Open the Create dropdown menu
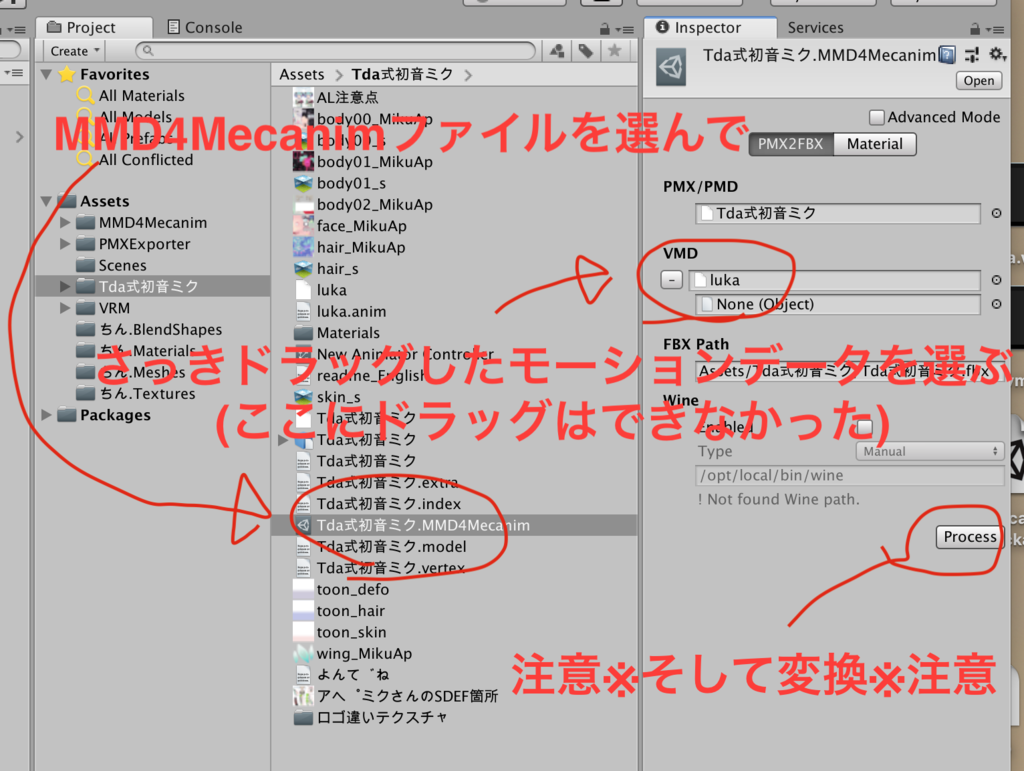 75,51
